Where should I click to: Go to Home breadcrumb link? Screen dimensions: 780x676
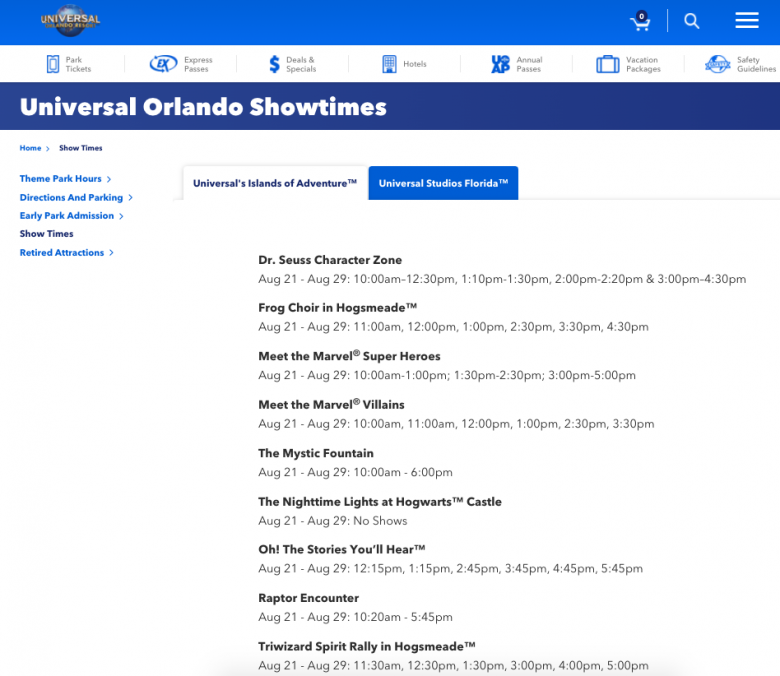tap(30, 148)
